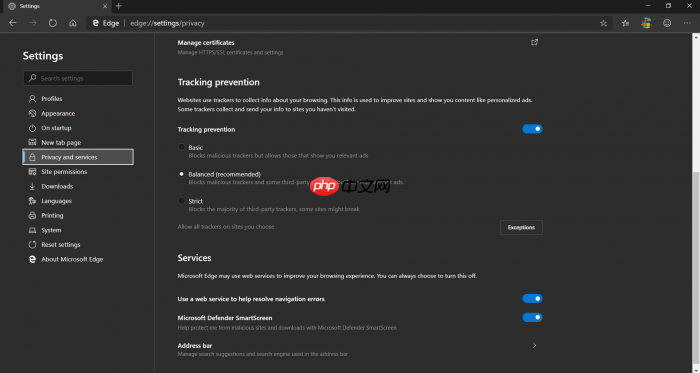Viewport: 700px width, 373px height.
Task: Open System settings
Action: point(51,230)
